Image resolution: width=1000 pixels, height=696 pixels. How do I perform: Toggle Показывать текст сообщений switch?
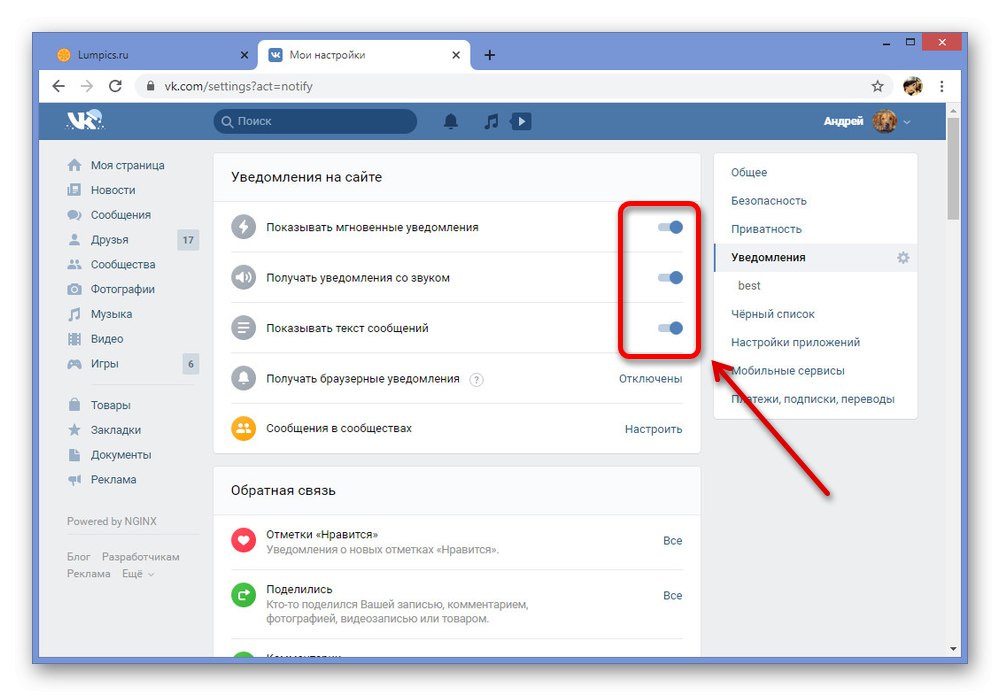tap(670, 328)
